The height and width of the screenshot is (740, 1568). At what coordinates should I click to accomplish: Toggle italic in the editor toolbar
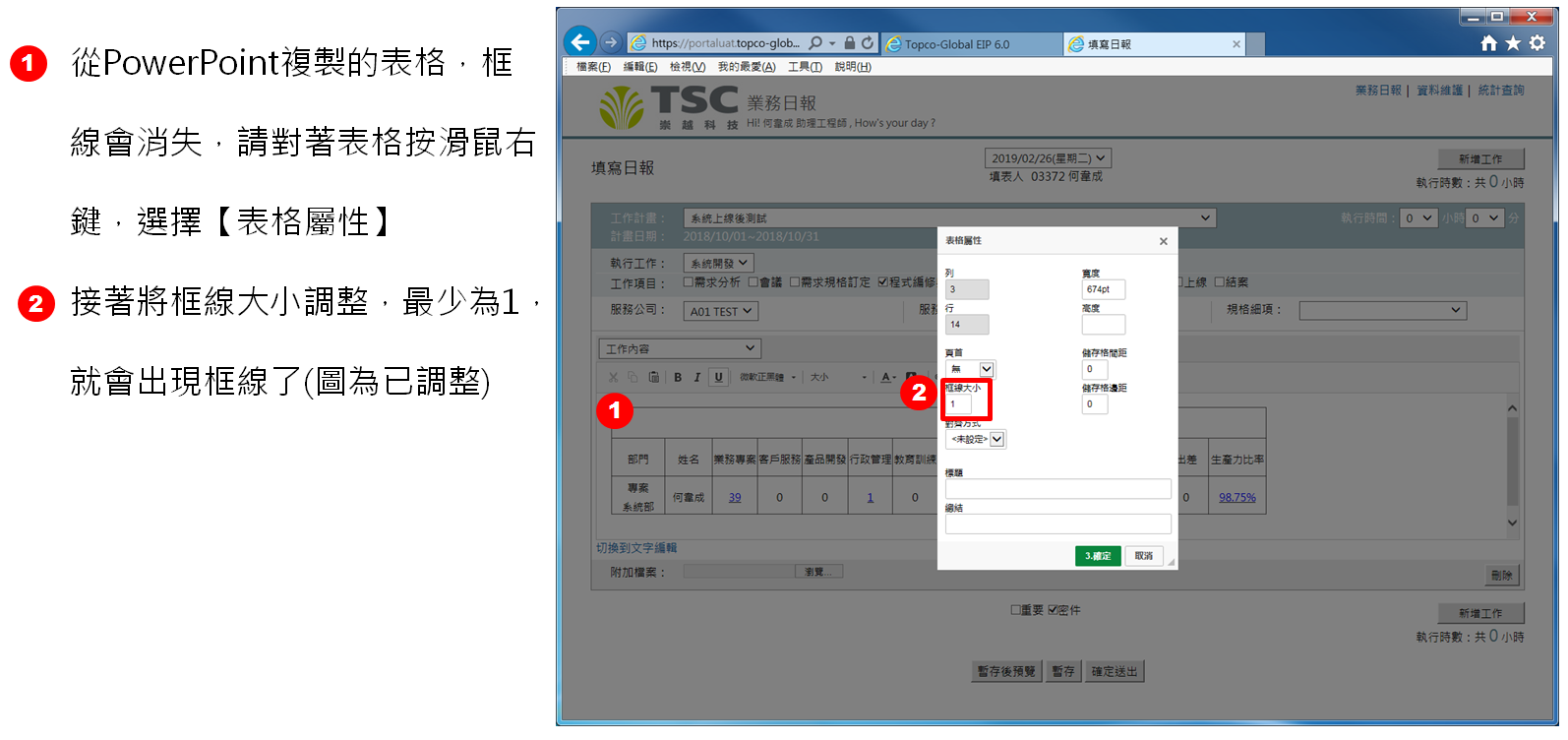(x=697, y=377)
